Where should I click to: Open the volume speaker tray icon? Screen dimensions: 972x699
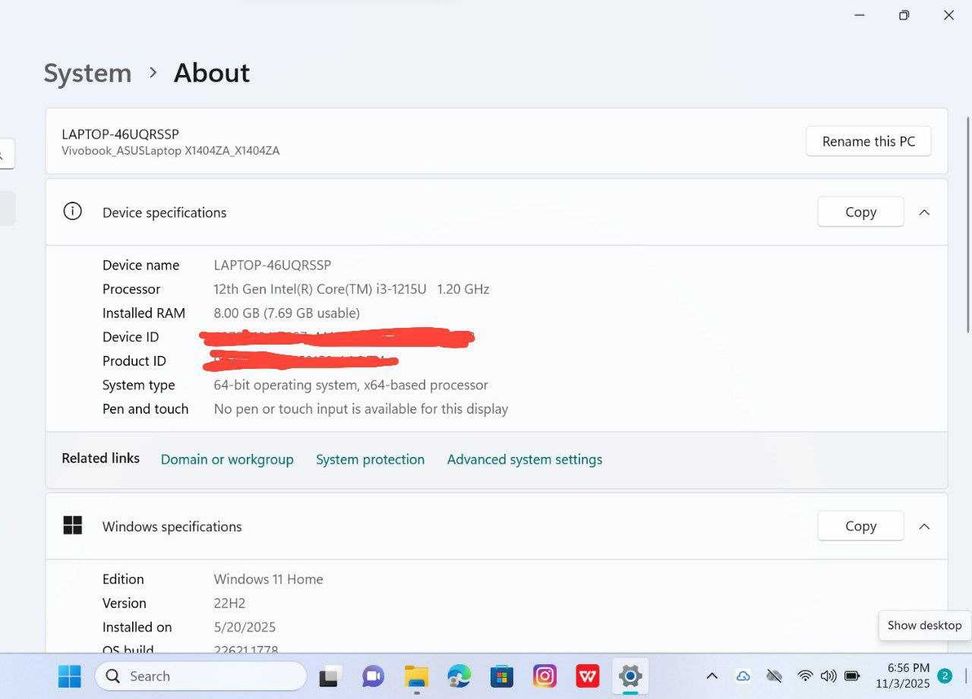(828, 676)
